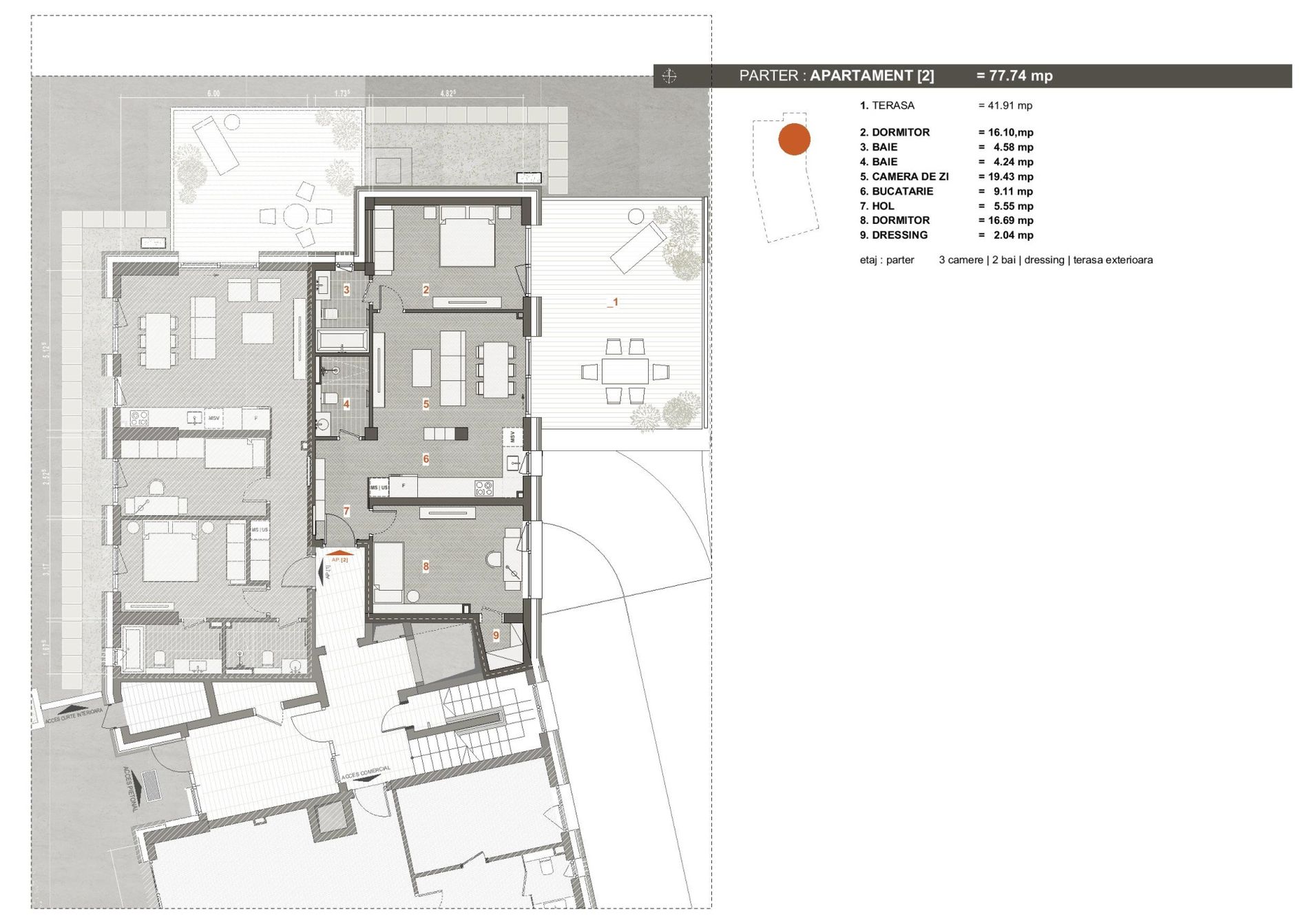
Task: Click the compass north icon in the header bar
Action: (669, 76)
